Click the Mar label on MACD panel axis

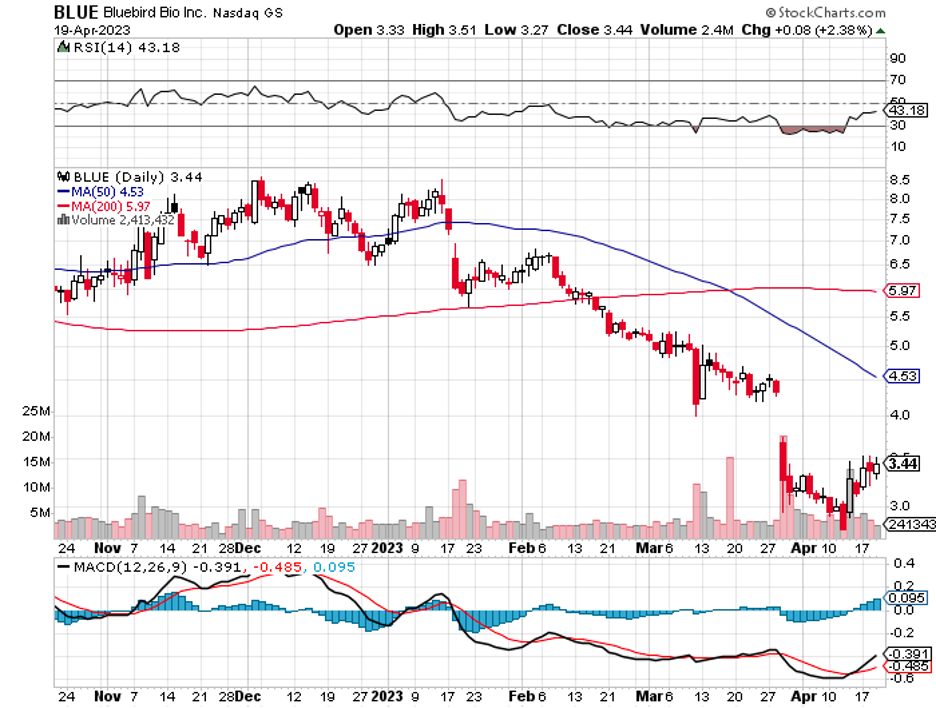[649, 696]
